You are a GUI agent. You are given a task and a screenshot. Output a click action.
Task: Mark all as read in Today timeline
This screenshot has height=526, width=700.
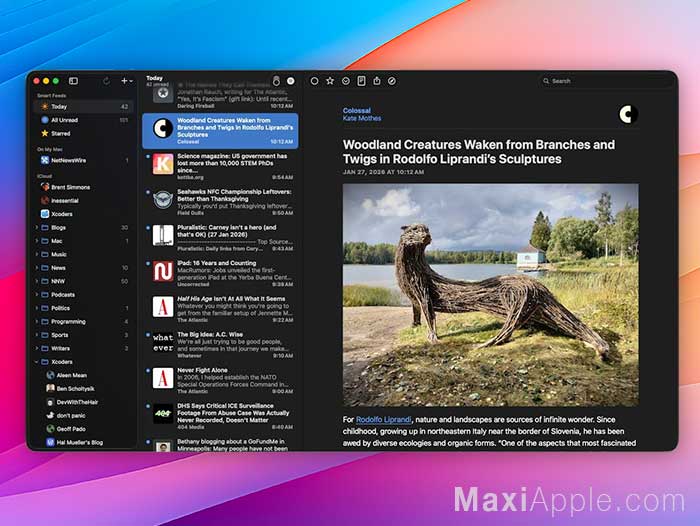point(276,81)
